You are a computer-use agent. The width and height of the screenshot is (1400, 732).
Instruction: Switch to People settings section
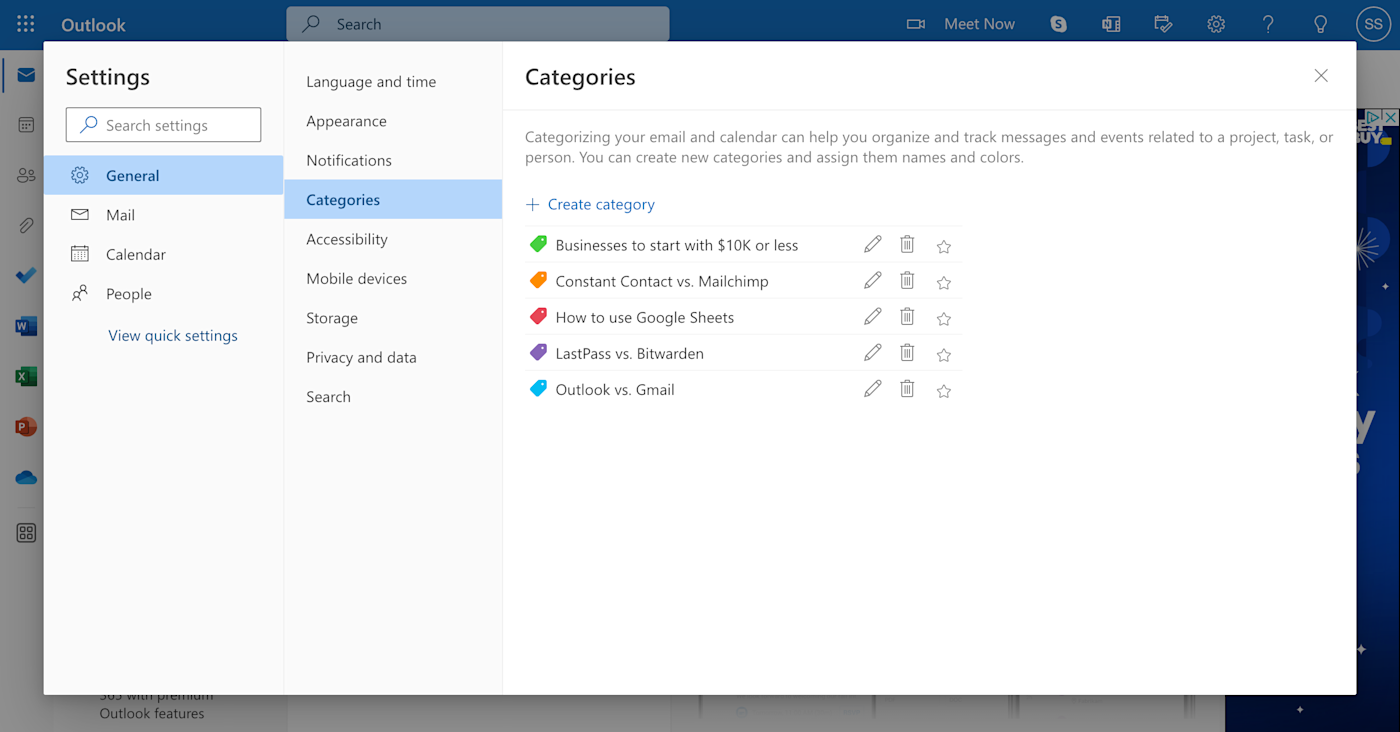[x=164, y=294]
